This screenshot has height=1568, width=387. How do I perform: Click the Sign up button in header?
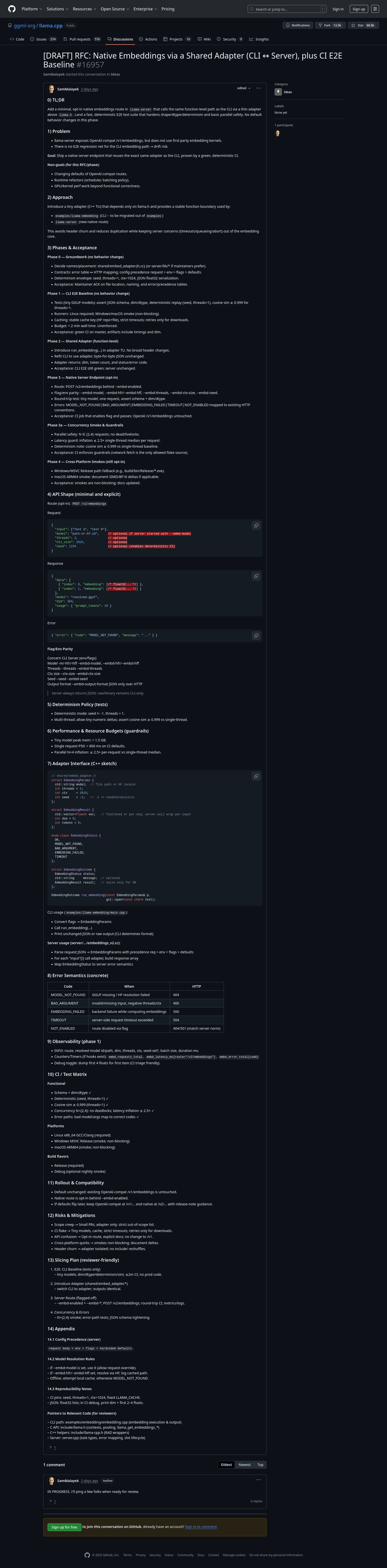(359, 9)
